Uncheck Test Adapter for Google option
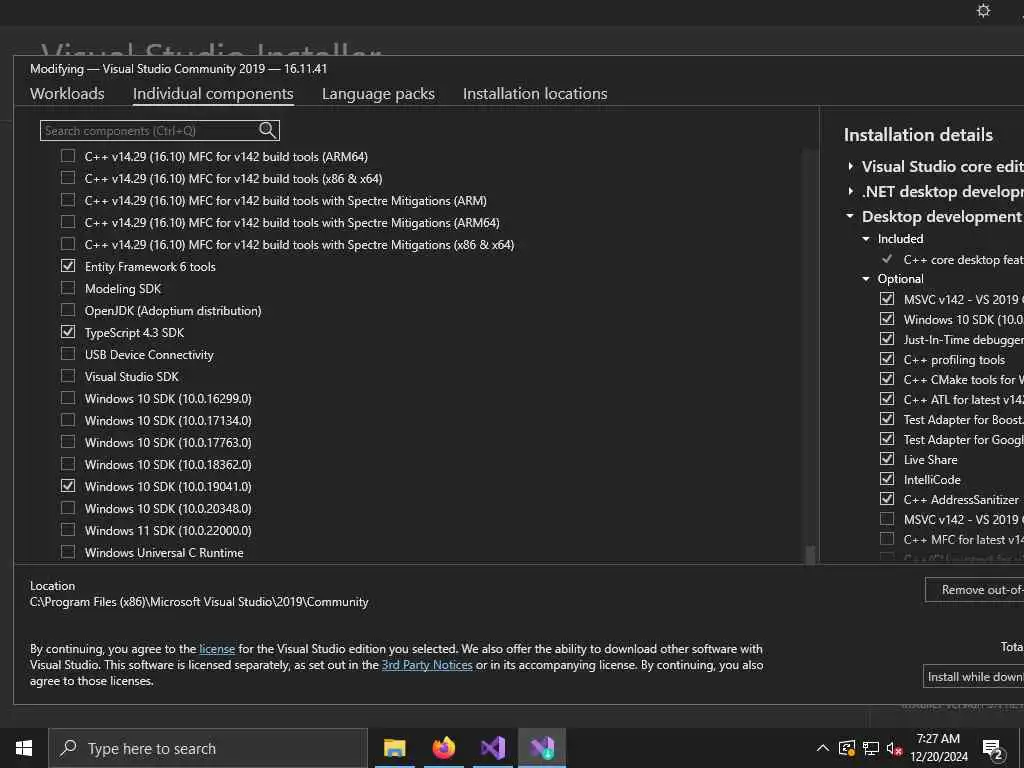The height and width of the screenshot is (768, 1024). 887,439
